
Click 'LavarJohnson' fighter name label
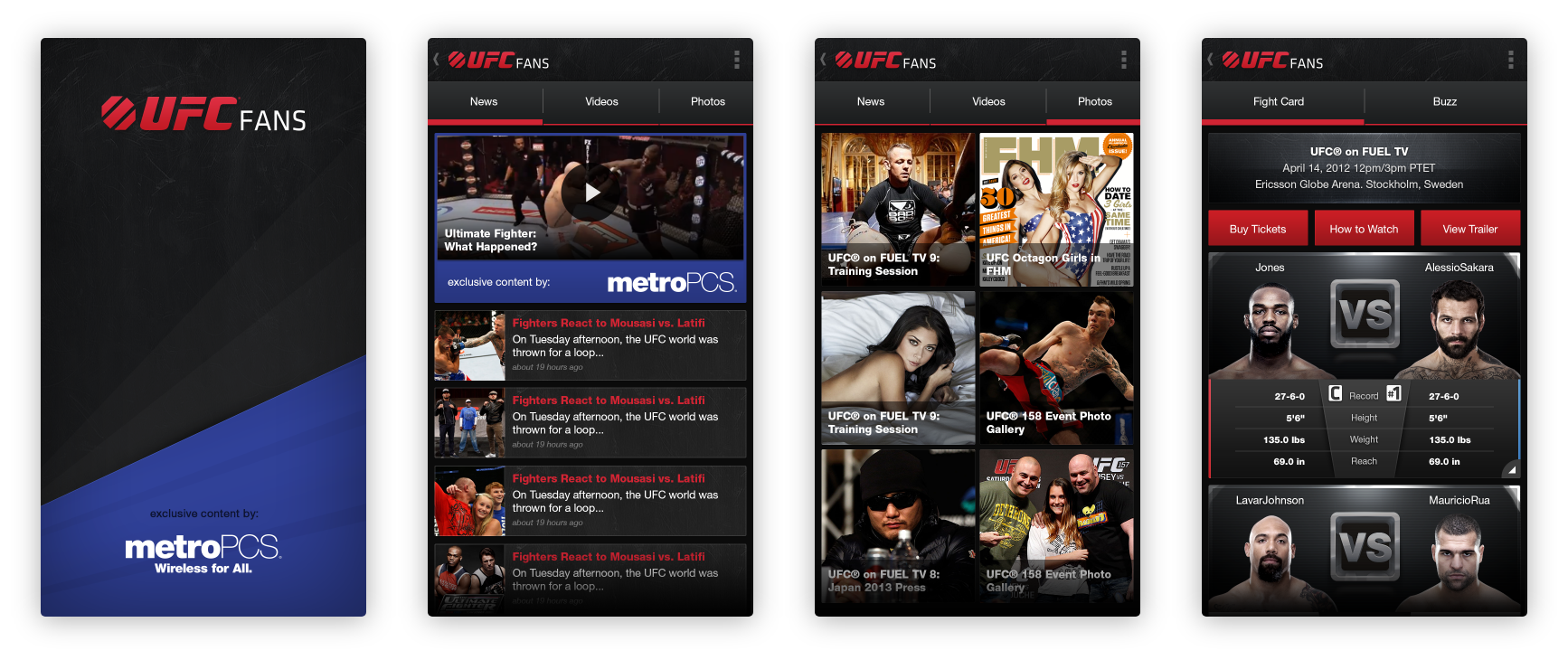[x=1270, y=500]
